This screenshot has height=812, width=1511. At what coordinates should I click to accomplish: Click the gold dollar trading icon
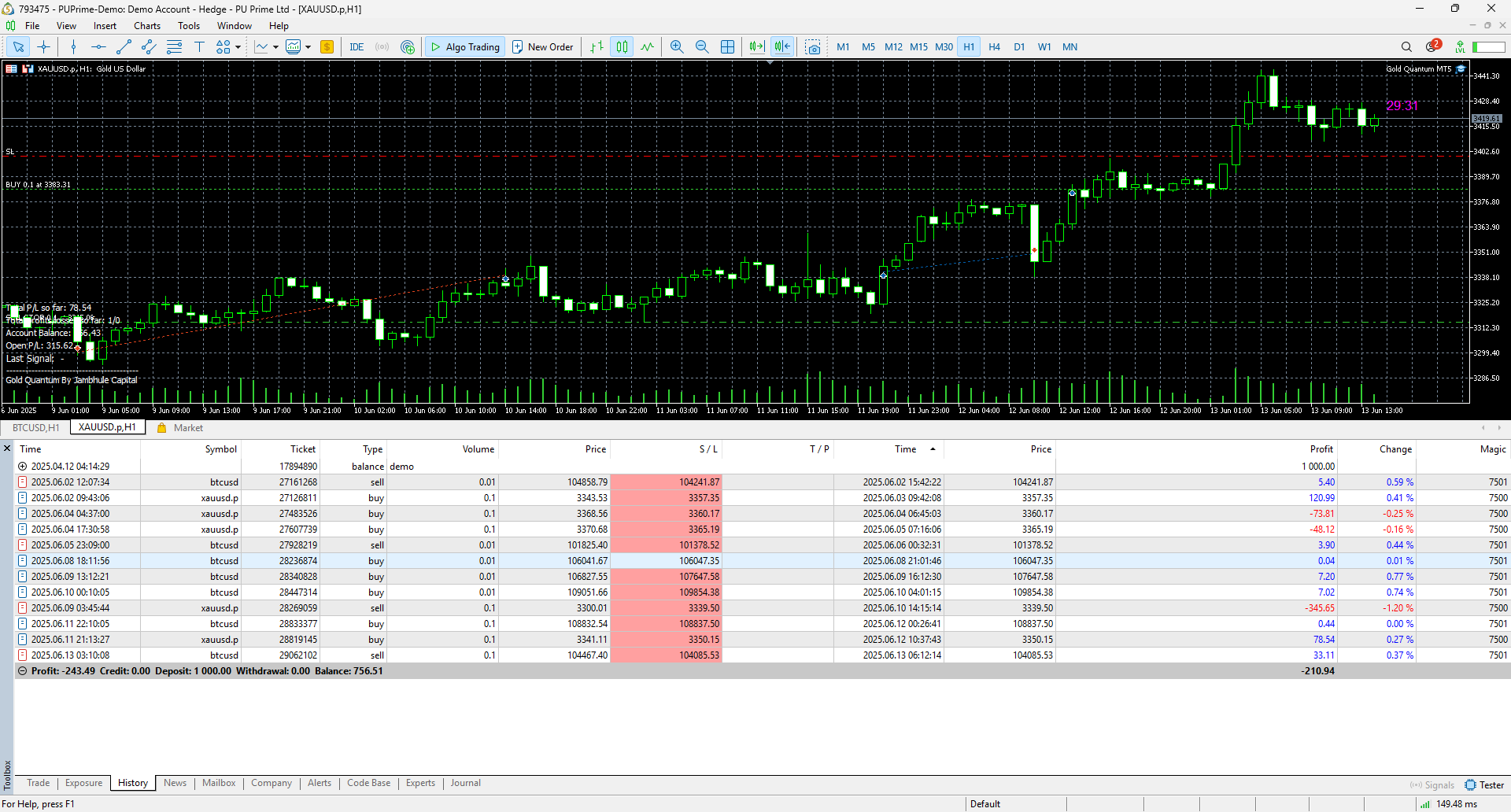click(x=327, y=47)
